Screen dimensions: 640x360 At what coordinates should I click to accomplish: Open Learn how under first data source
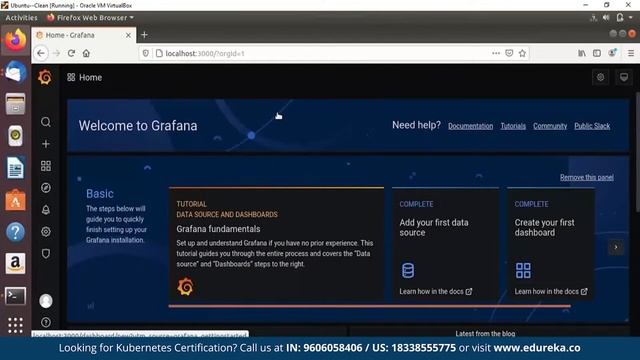(436, 291)
